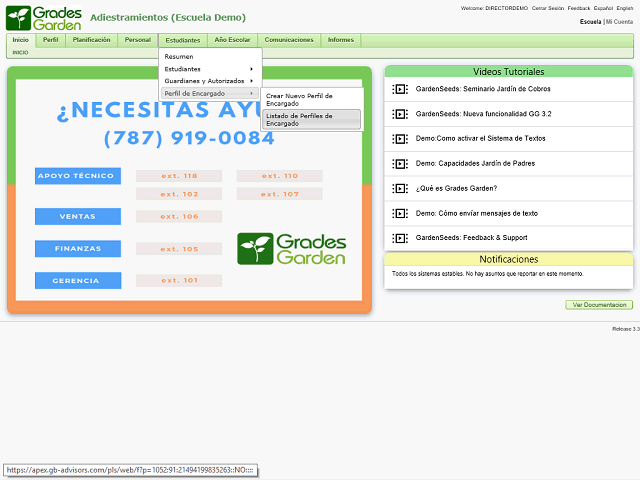
Task: Expand the Estudiantes submenu entry
Action: pos(209,69)
